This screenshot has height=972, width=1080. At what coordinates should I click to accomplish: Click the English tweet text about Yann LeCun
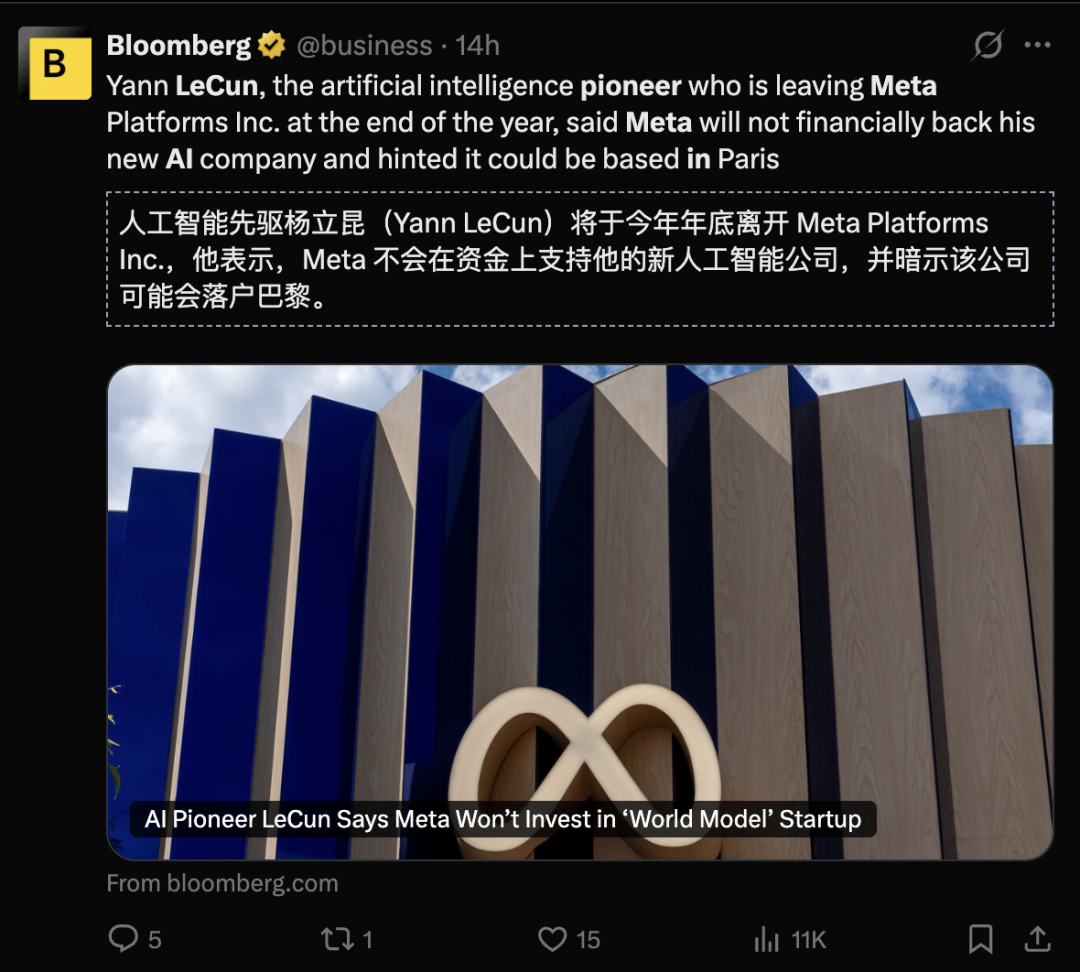(x=570, y=123)
